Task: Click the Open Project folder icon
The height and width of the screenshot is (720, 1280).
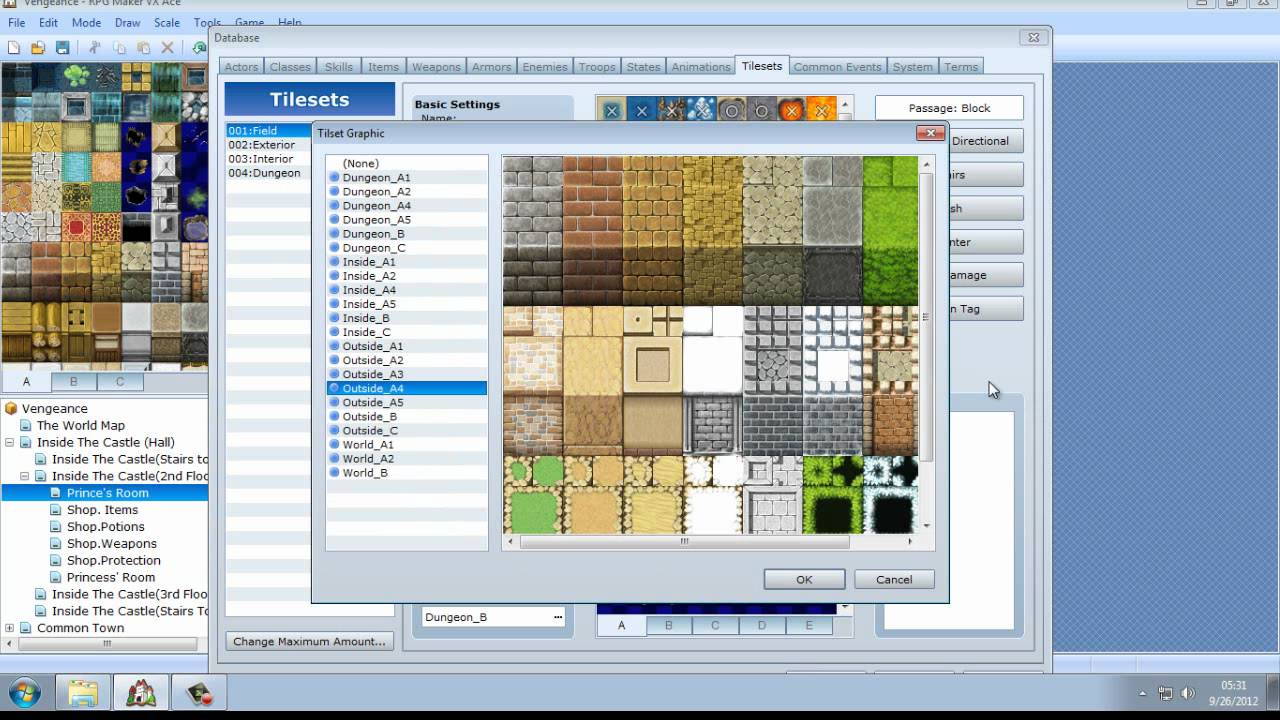Action: 38,47
